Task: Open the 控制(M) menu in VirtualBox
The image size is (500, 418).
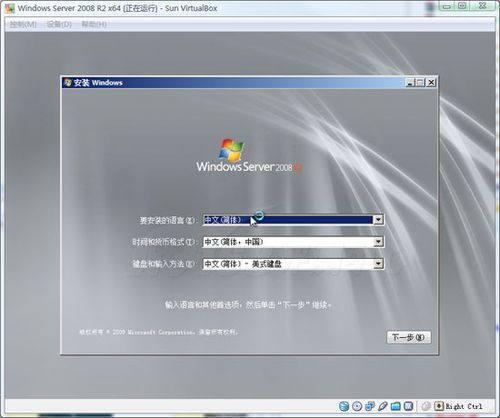Action: (x=23, y=24)
